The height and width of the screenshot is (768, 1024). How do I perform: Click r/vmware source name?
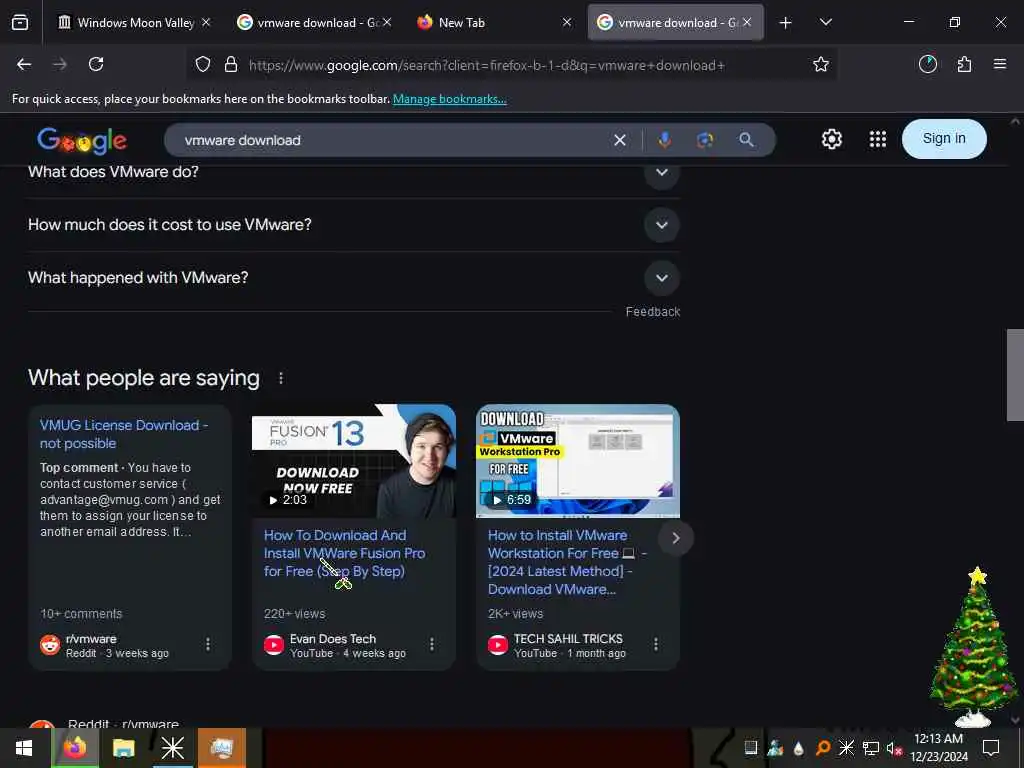[x=91, y=639]
